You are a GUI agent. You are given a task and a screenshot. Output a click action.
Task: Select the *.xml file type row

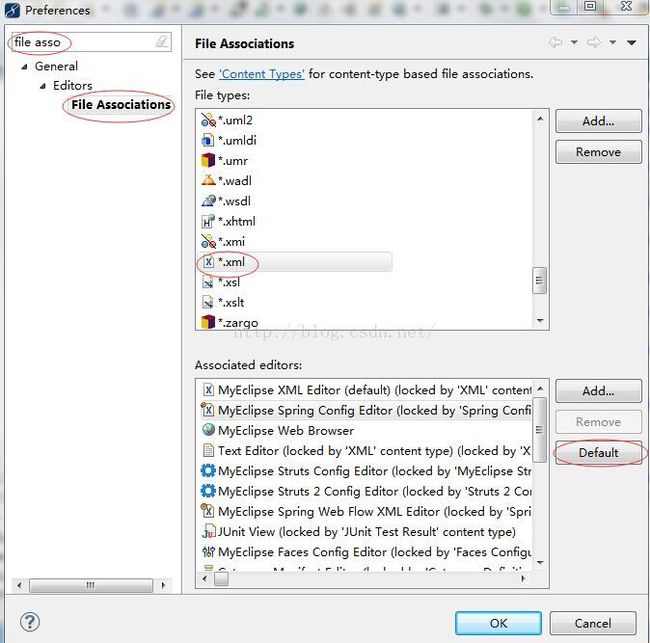[295, 262]
